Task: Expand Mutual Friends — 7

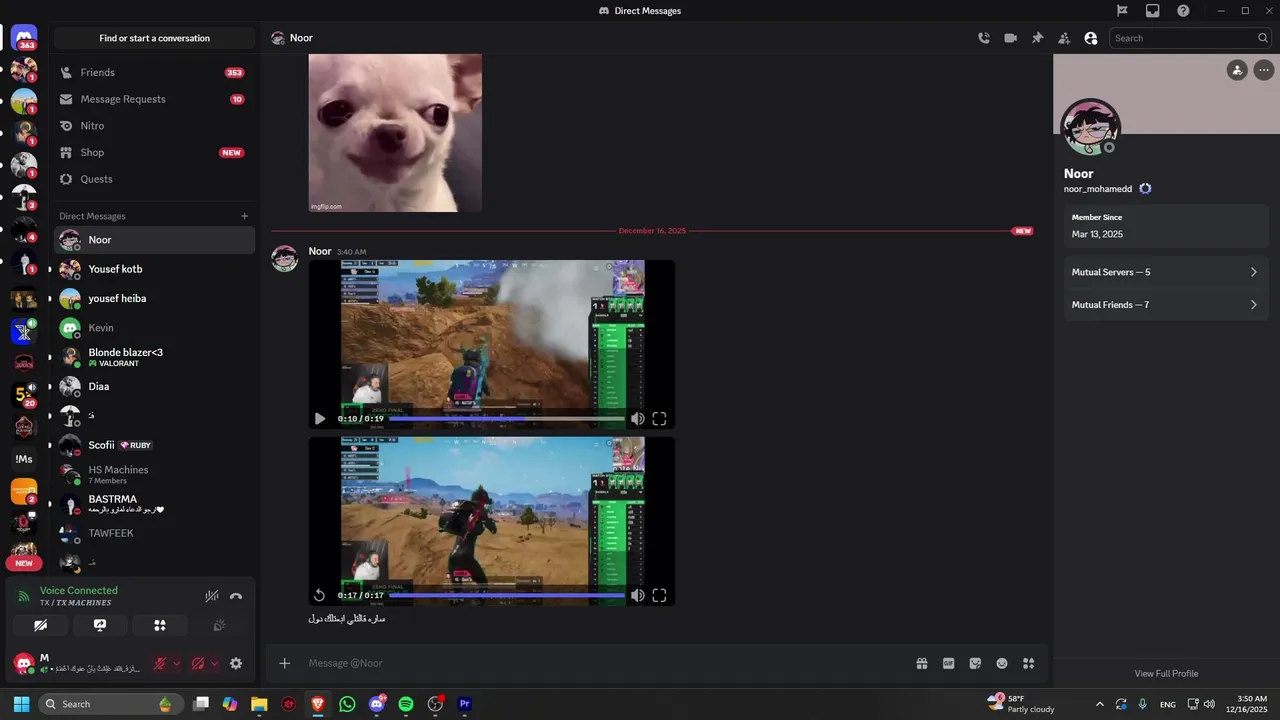Action: [1166, 304]
